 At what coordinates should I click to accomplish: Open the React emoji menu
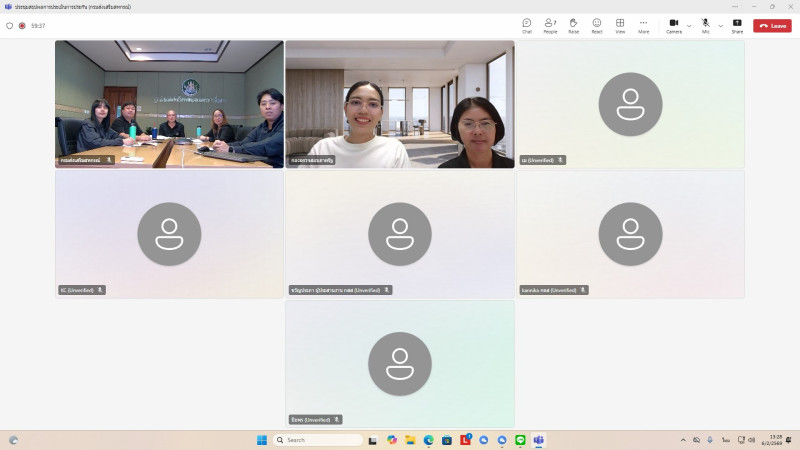[x=596, y=25]
